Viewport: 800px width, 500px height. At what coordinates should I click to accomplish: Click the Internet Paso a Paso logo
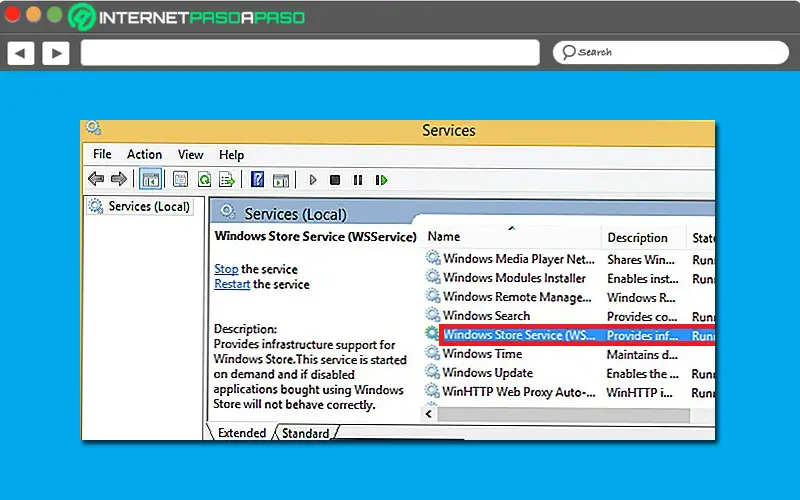[187, 17]
